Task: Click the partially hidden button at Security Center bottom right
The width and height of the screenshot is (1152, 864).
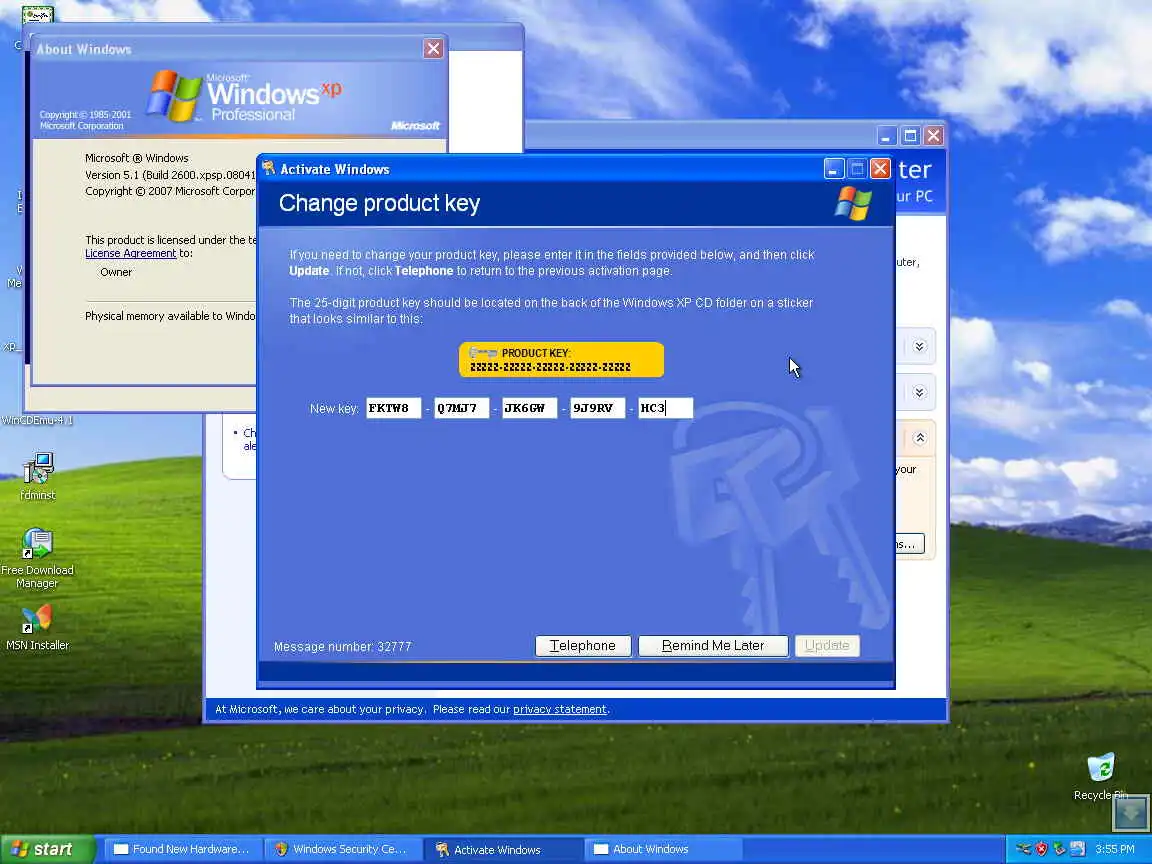Action: (x=910, y=544)
